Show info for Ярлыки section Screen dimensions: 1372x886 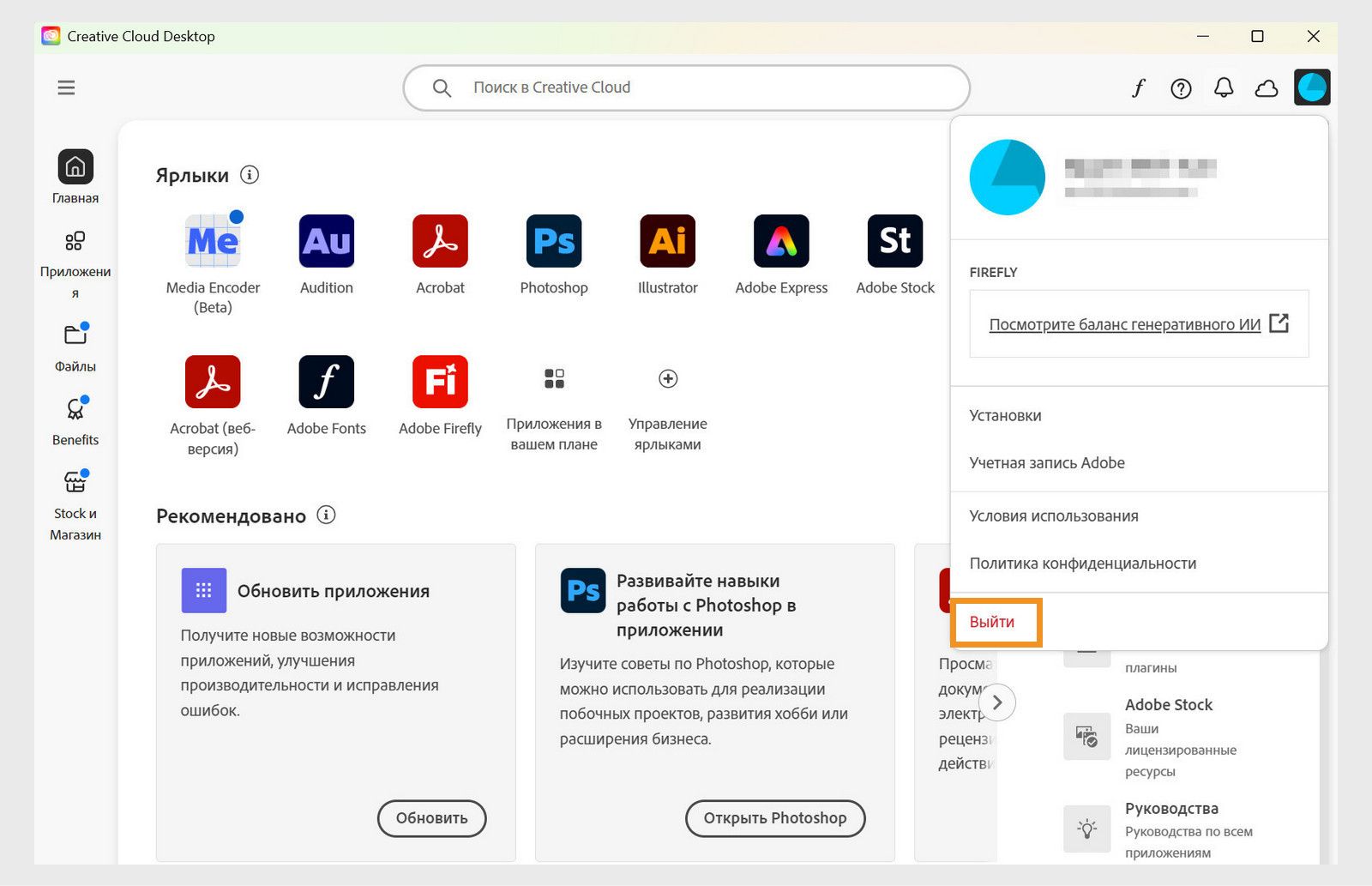250,175
